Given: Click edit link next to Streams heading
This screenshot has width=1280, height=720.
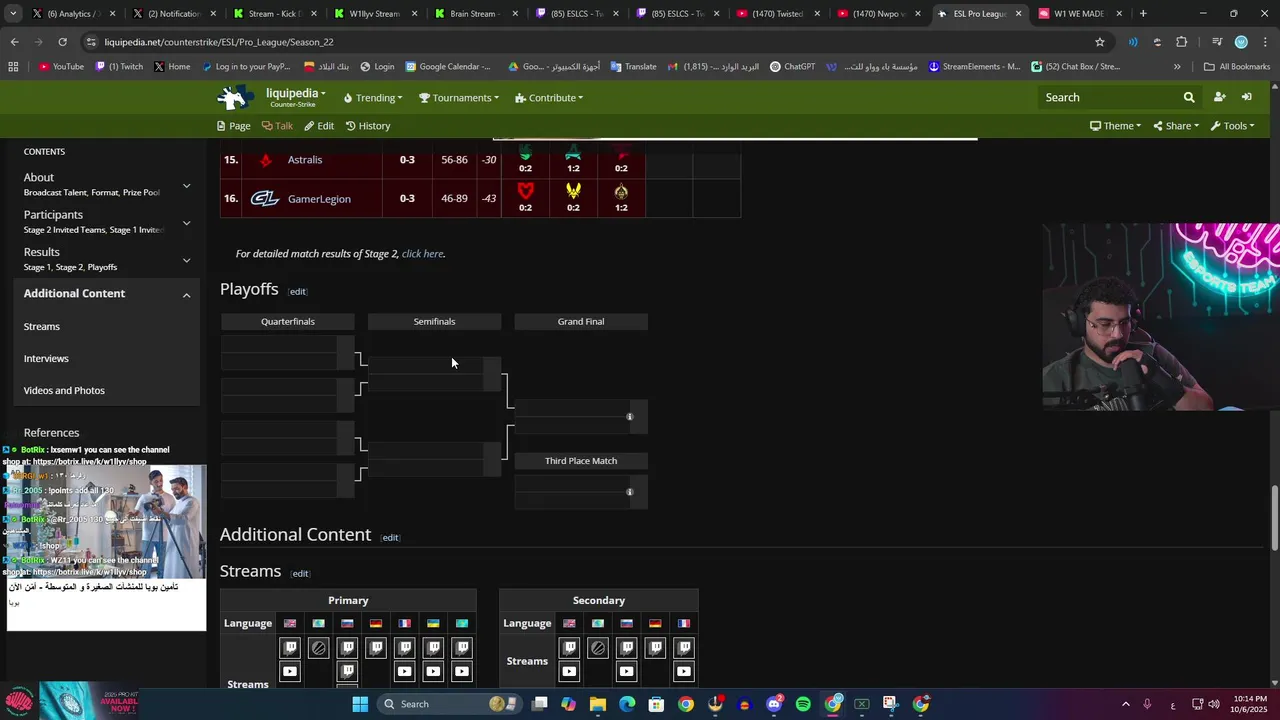Looking at the screenshot, I should coord(300,574).
